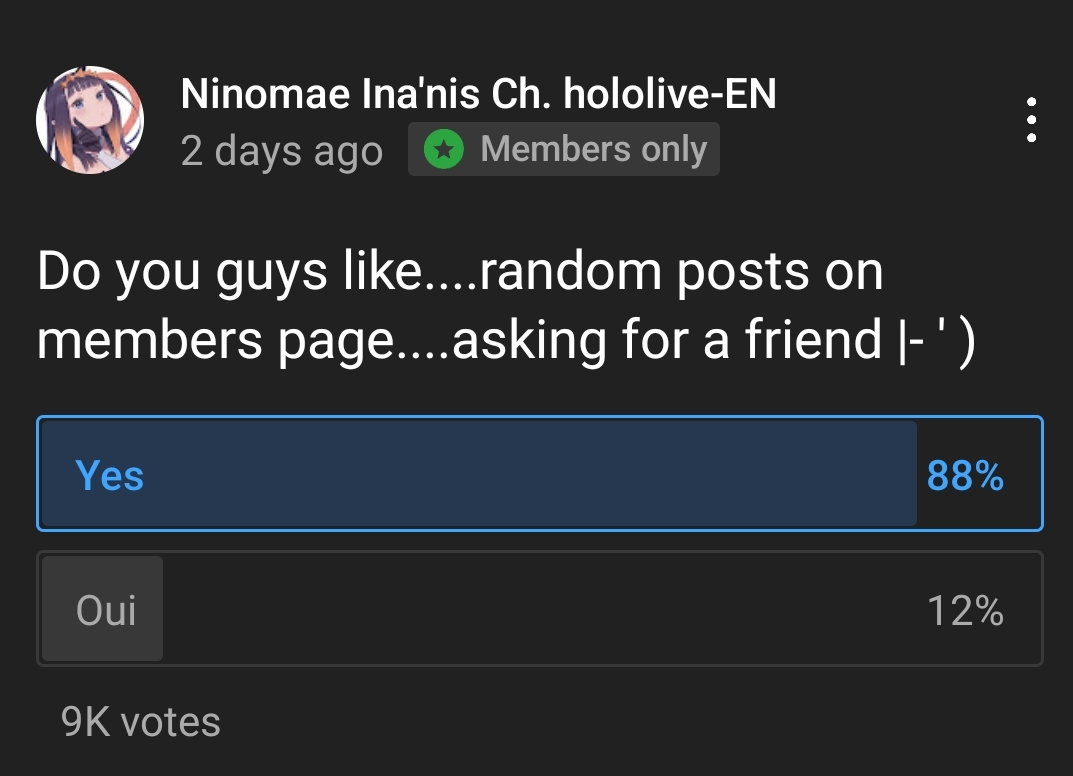Open the three-dot post options menu
The image size is (1073, 776).
1031,120
